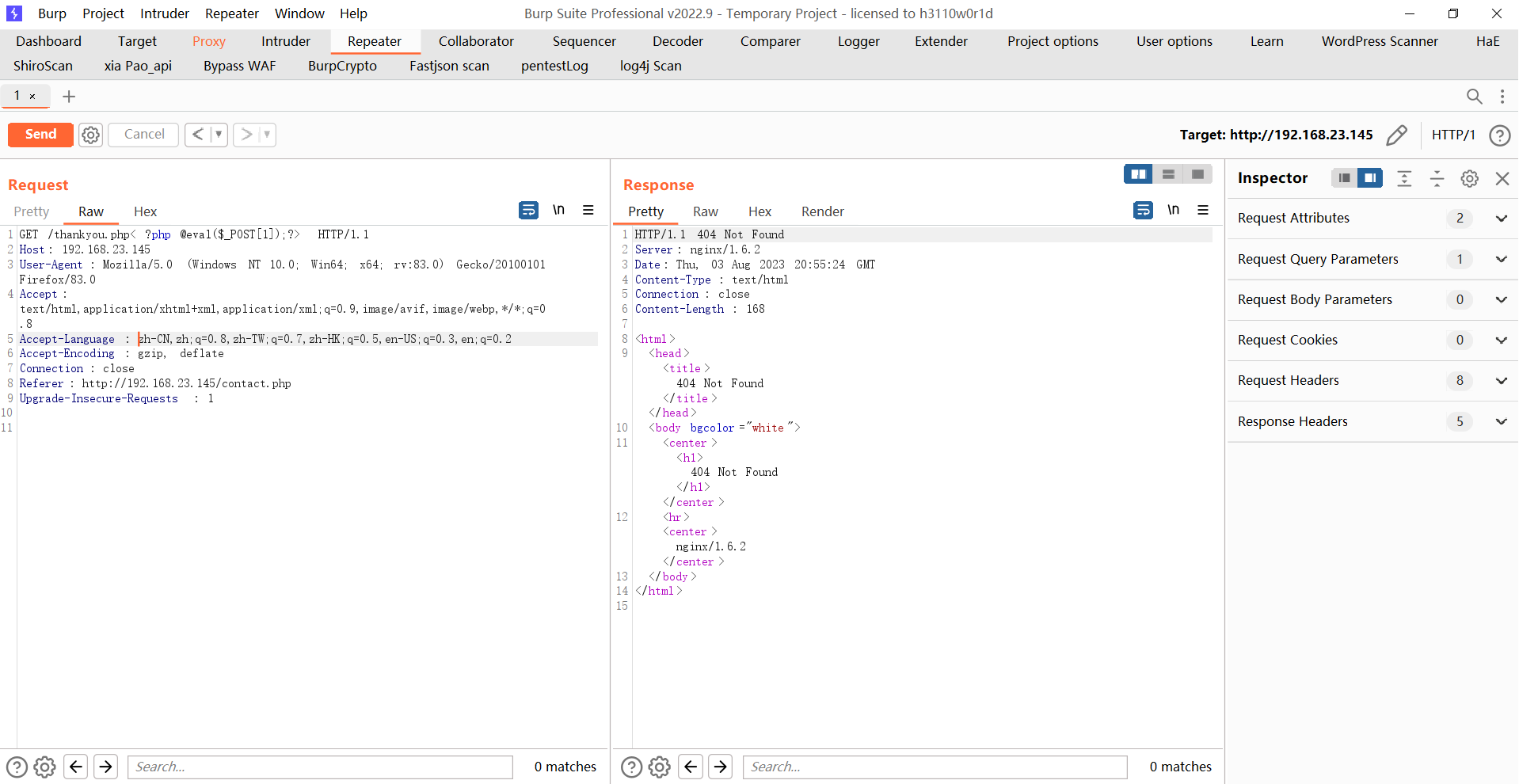
Task: Open response search settings gear
Action: tap(660, 767)
